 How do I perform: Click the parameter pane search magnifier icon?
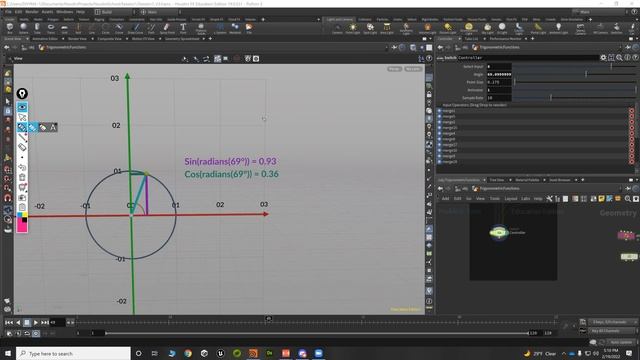coord(619,58)
